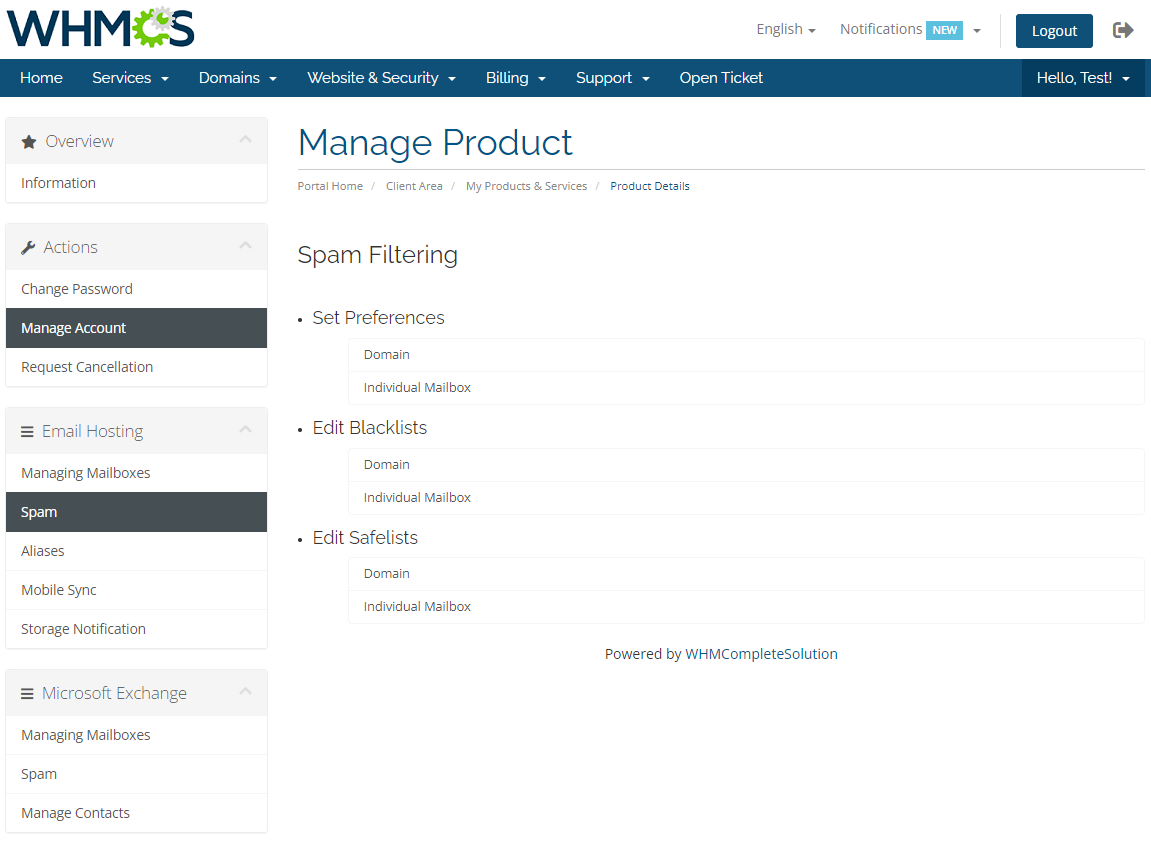Click the Email Hosting heading text

[92, 431]
